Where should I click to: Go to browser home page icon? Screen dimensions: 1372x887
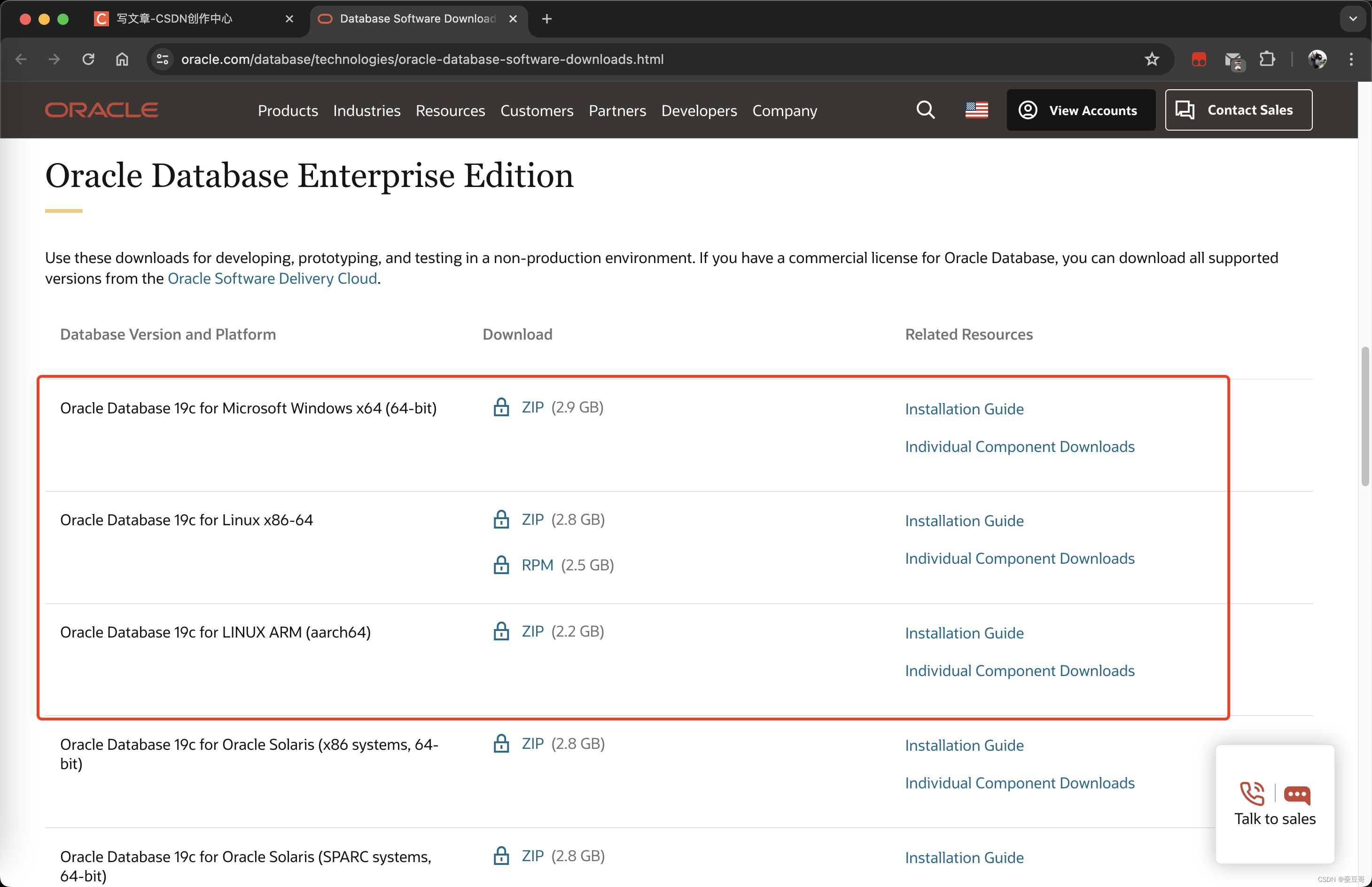(122, 59)
